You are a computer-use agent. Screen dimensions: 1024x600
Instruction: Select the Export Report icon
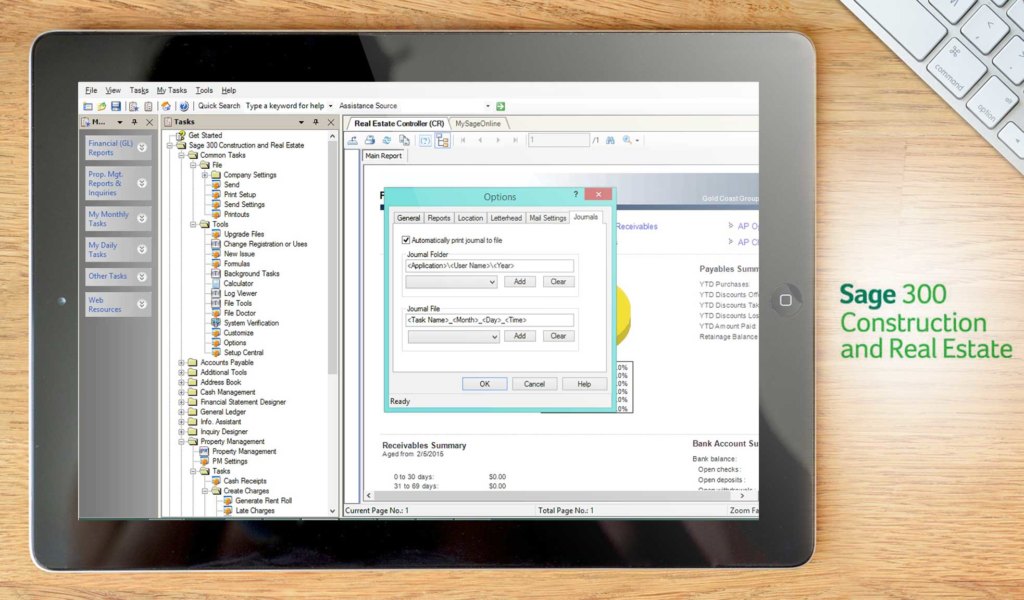[x=353, y=140]
